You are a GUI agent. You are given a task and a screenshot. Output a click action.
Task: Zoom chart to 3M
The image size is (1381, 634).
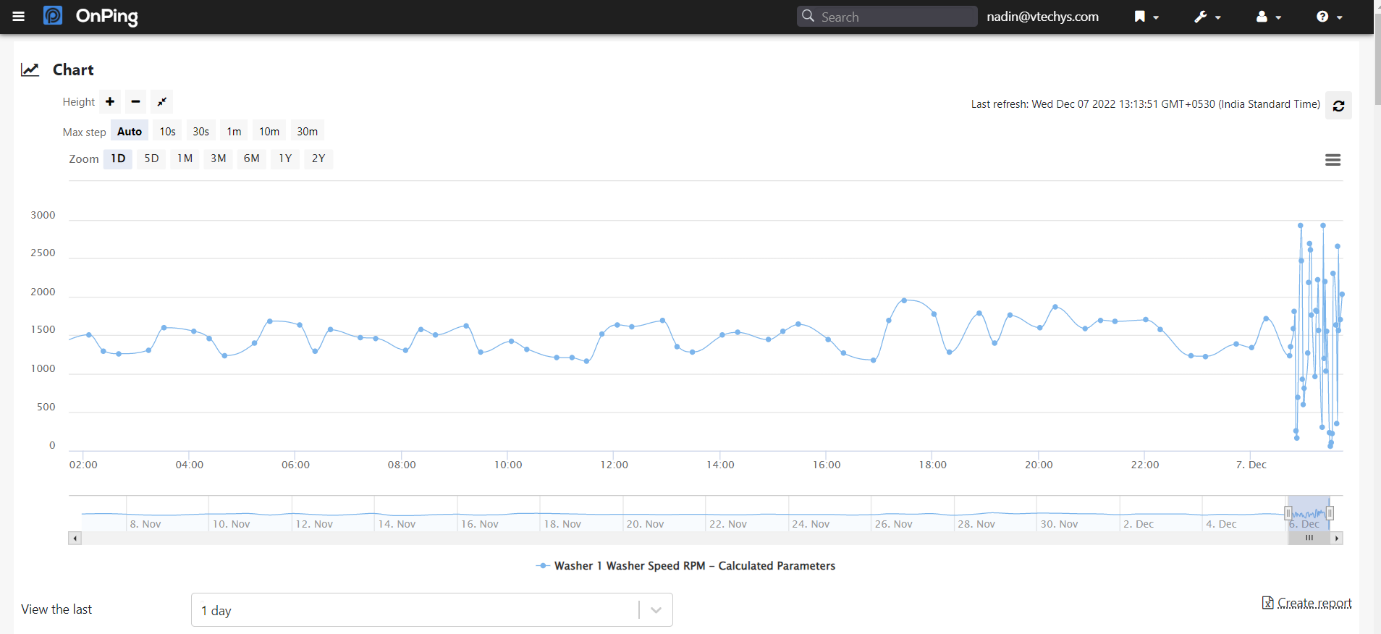tap(218, 158)
